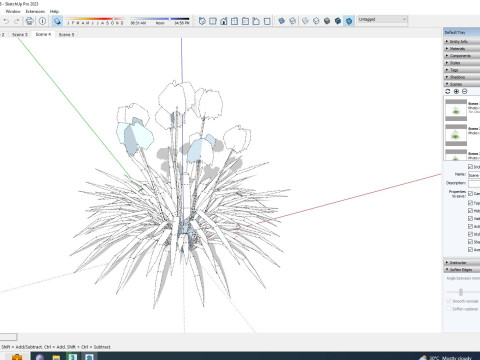Click the scene Description input field
Viewport: 480px width, 360px height.
[474, 184]
